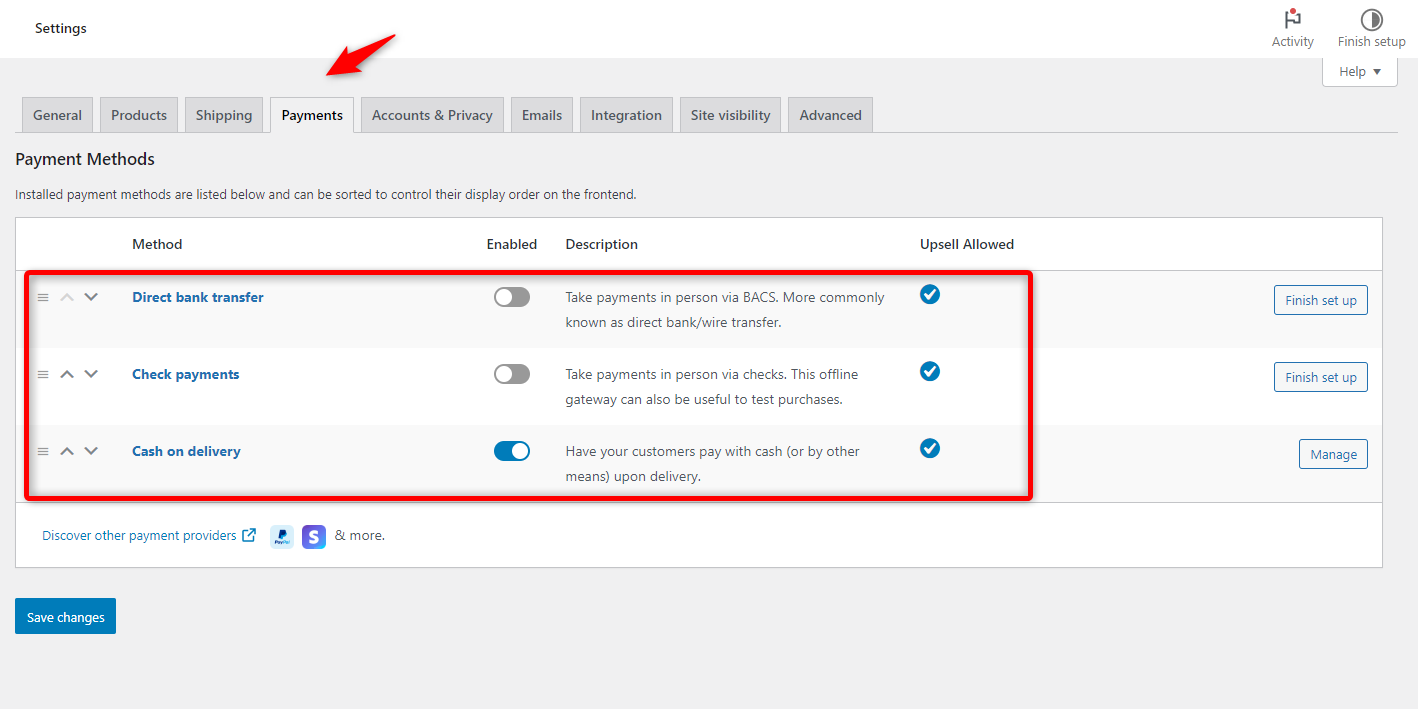
Task: Select the Stripe payment provider icon
Action: (x=313, y=536)
